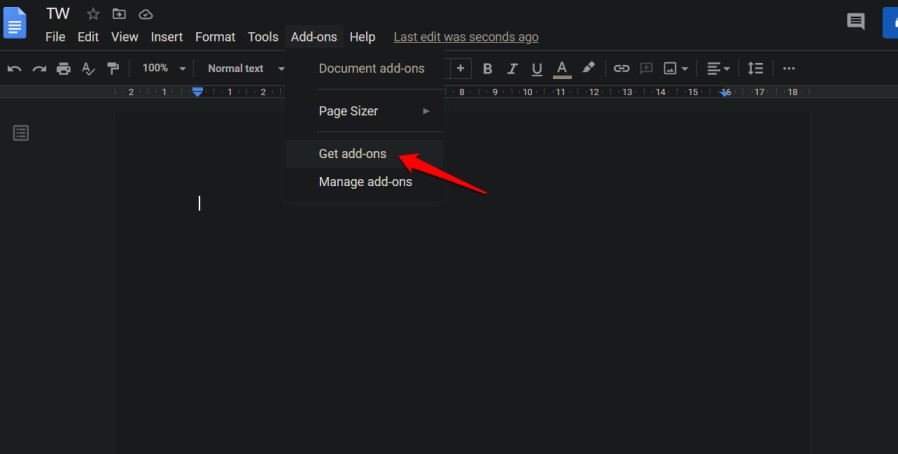
Task: Activate the paint format tool
Action: [113, 69]
